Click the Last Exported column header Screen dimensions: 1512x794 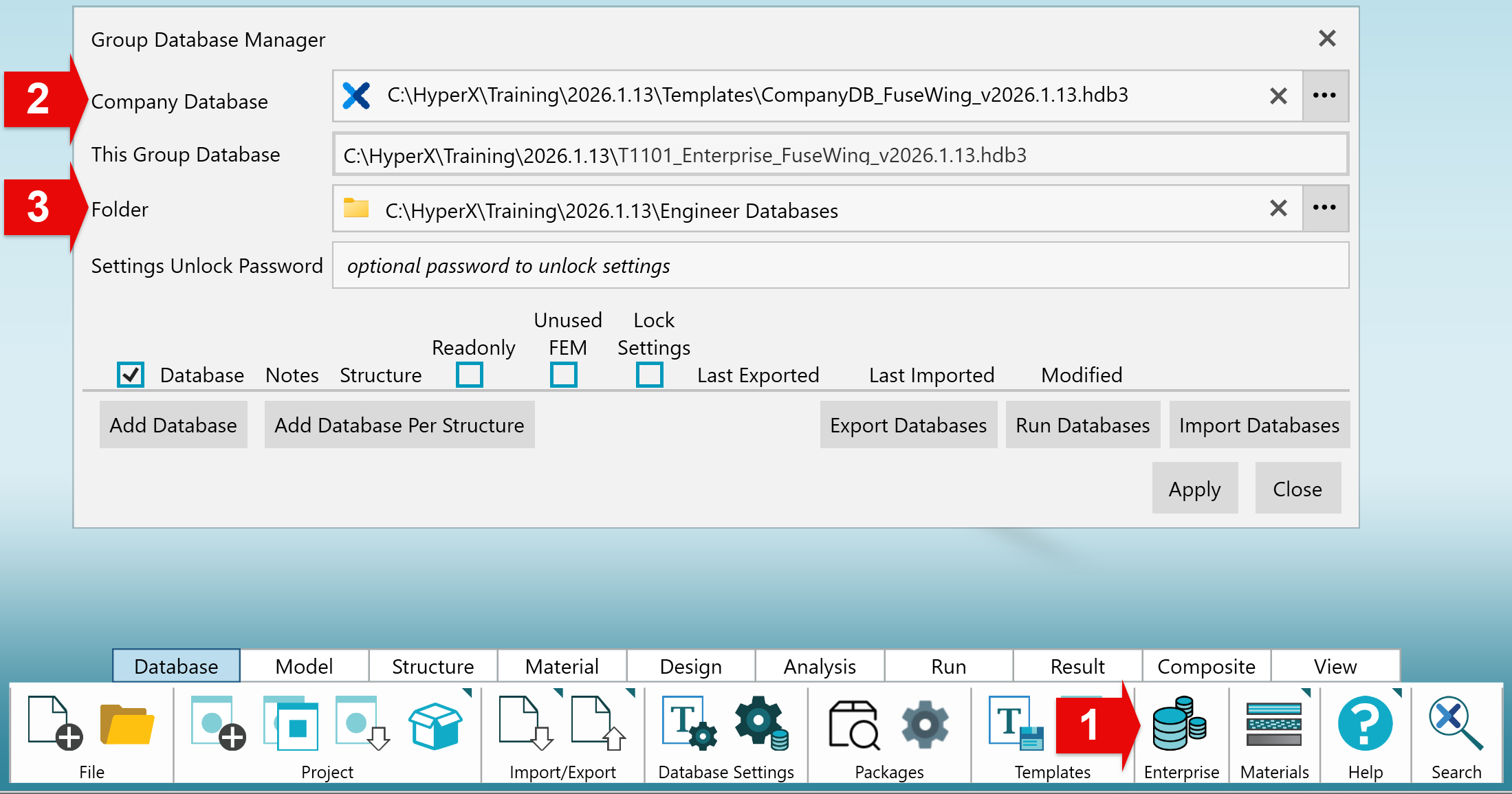(758, 375)
